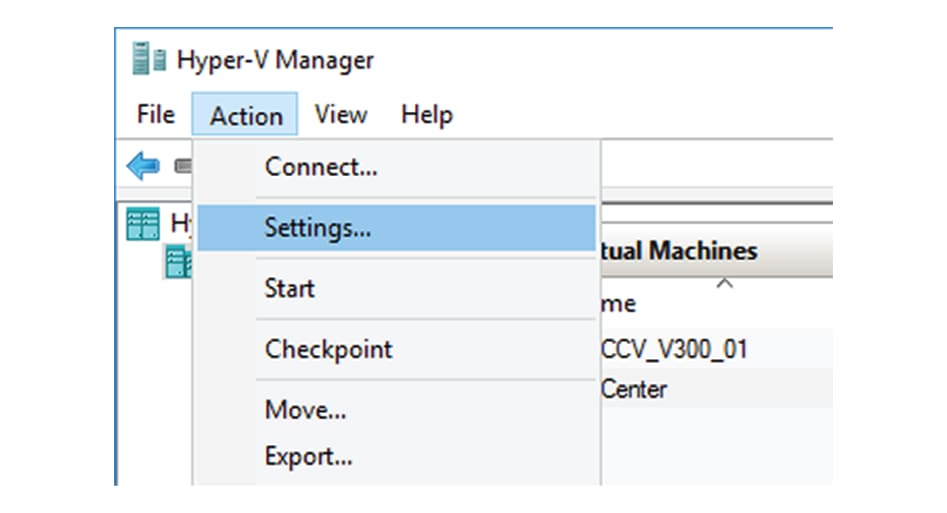Image resolution: width=947 pixels, height=513 pixels.
Task: Select Settings... in the Action menu
Action: click(396, 228)
